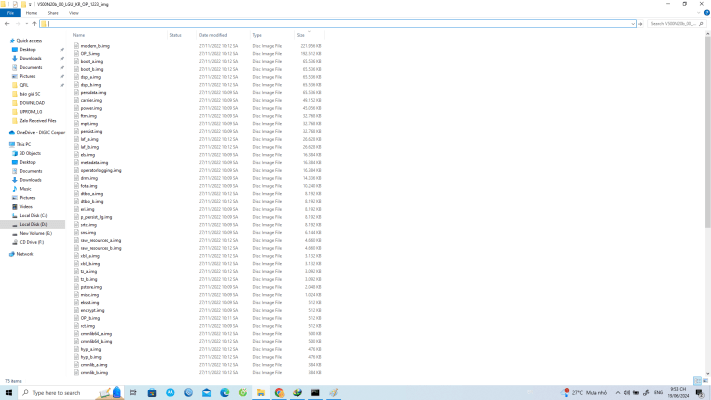The width and height of the screenshot is (711, 400).
Task: Open the blue Help question mark icon
Action: (706, 13)
